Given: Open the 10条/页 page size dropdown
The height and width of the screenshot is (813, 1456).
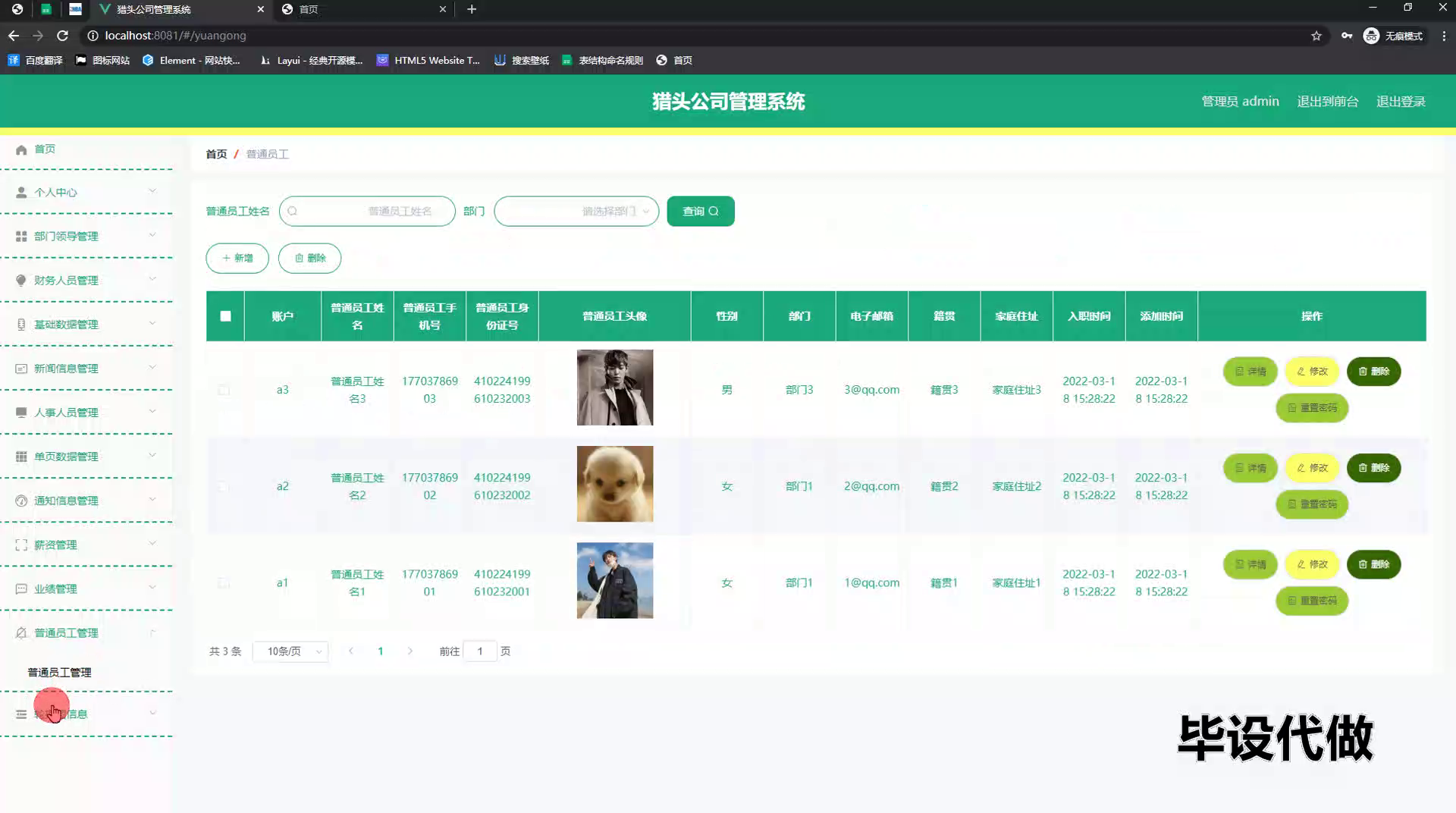Looking at the screenshot, I should [x=290, y=651].
